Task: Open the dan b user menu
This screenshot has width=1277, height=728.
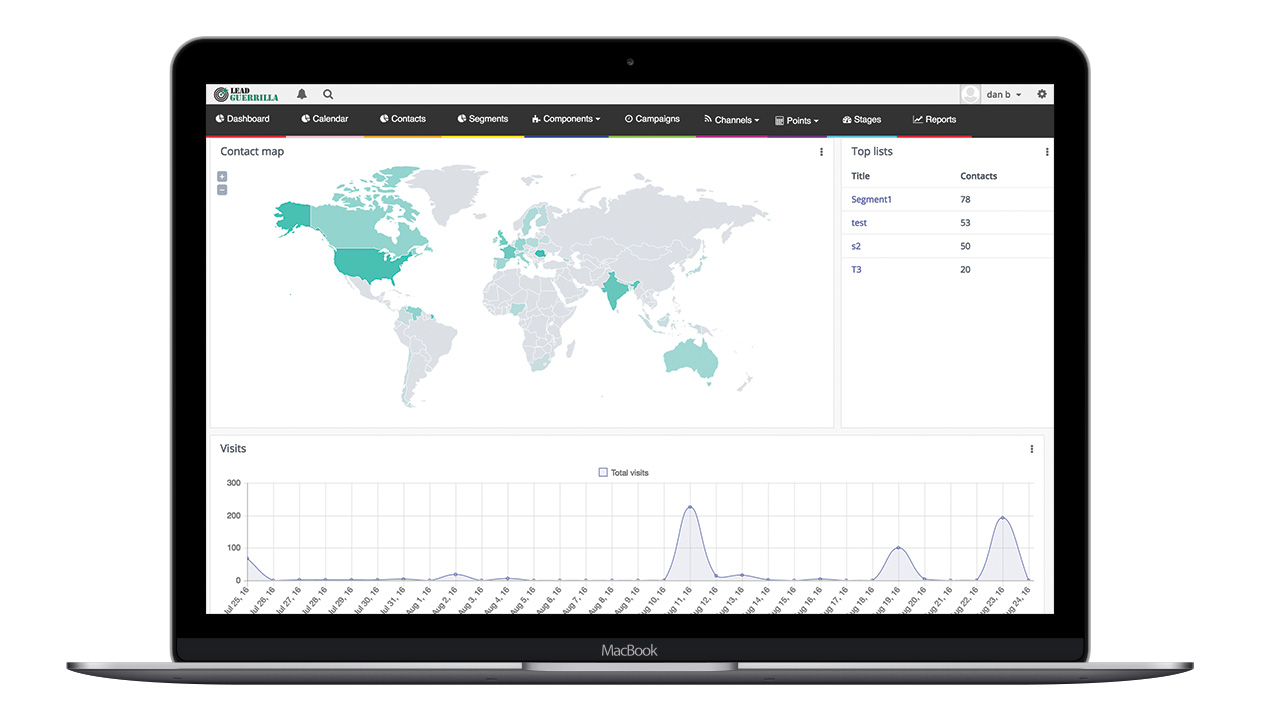Action: pos(1003,95)
